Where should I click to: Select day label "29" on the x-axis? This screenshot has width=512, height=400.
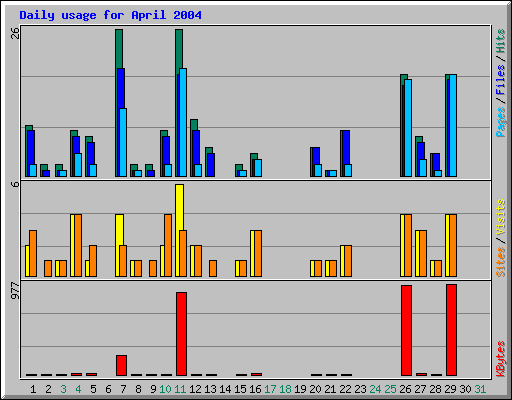(450, 389)
